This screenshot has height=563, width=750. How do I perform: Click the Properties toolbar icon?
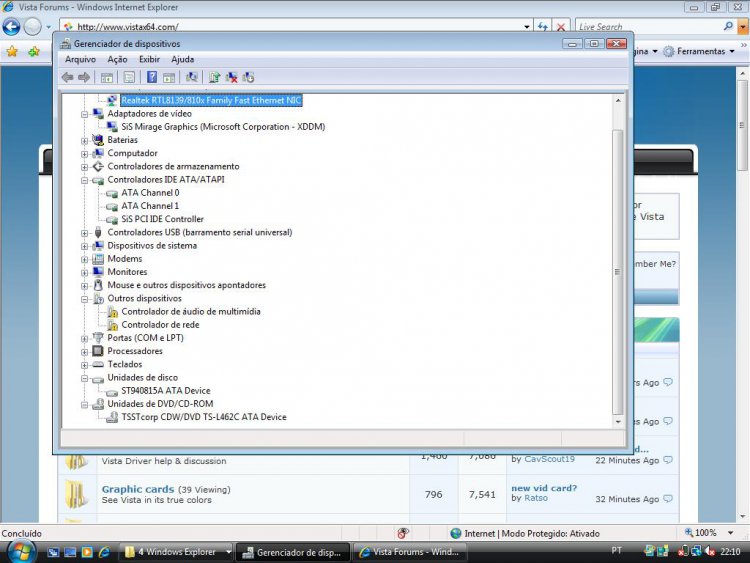click(x=129, y=77)
